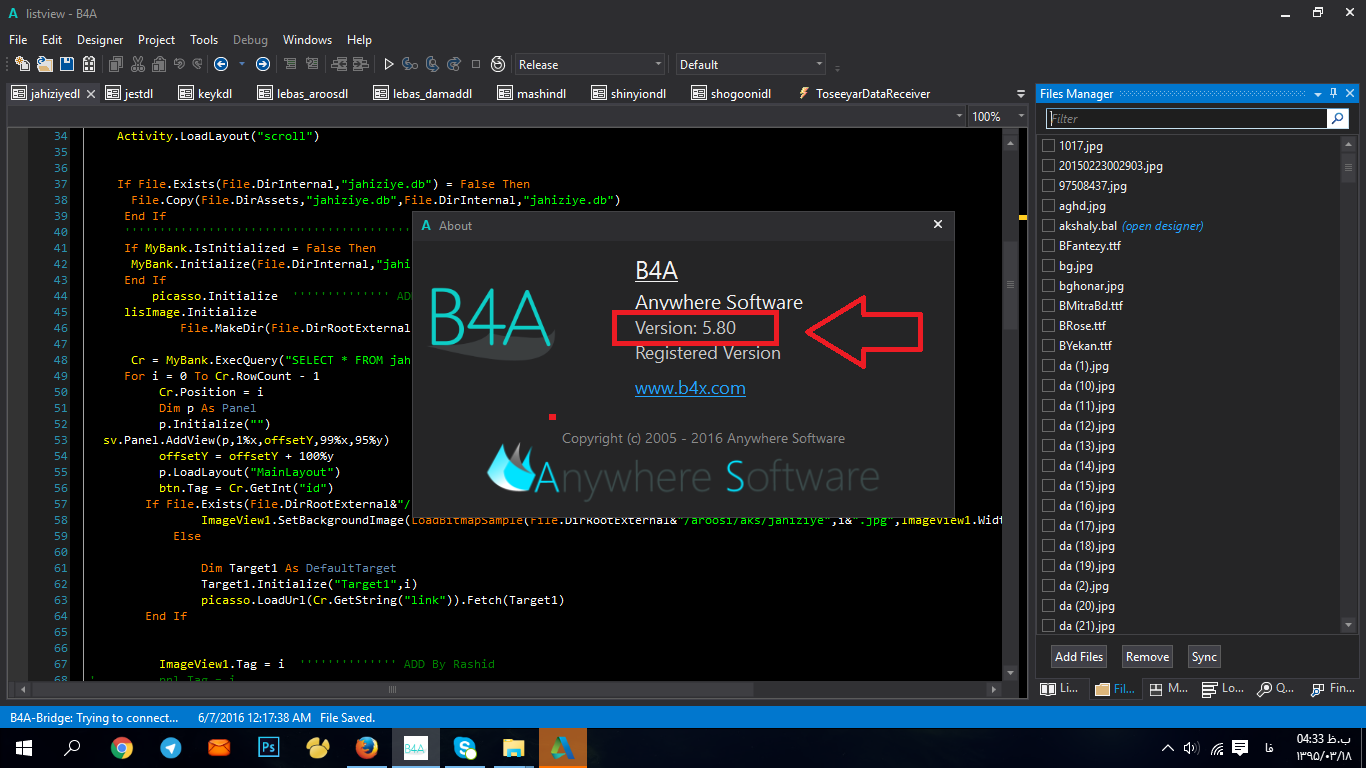Pin the Files Manager panel
1366x768 pixels.
coord(1332,94)
